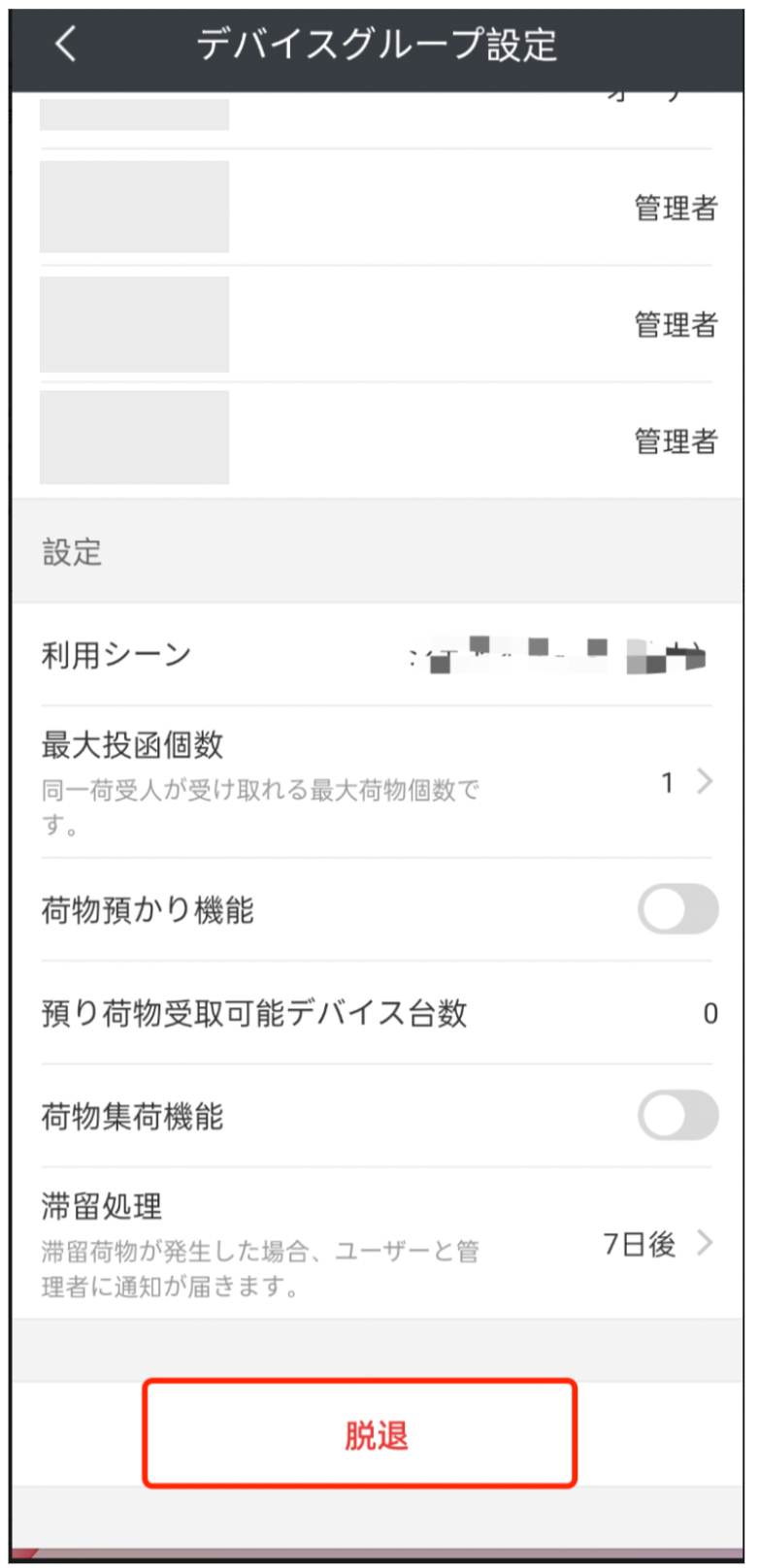This screenshot has width=760, height=1568.
Task: Click the 設定 section header
Action: point(72,552)
